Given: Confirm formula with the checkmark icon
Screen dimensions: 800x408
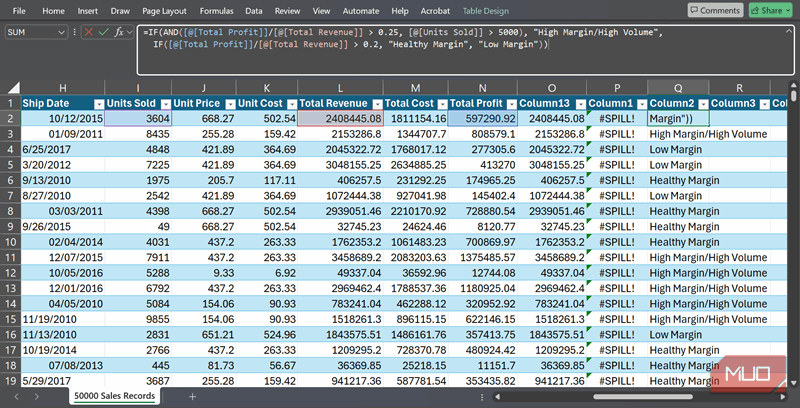Looking at the screenshot, I should (102, 32).
